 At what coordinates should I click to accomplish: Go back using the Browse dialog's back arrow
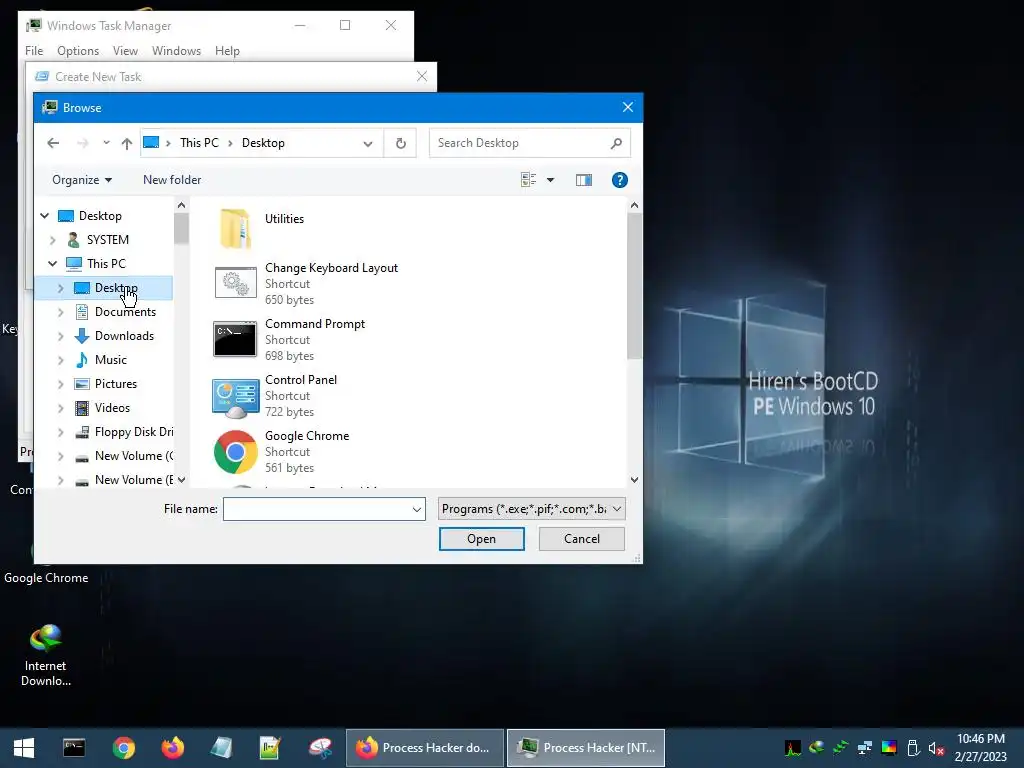click(x=53, y=143)
